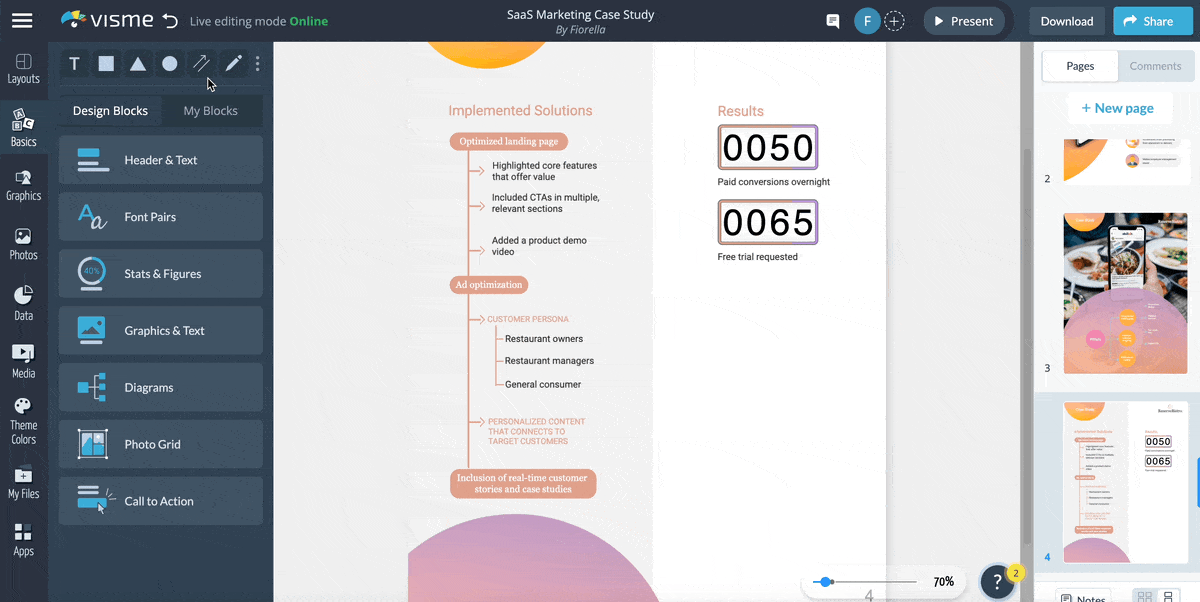Open Theme Colors palette panel
Screen dimensions: 1200x602
click(23, 421)
